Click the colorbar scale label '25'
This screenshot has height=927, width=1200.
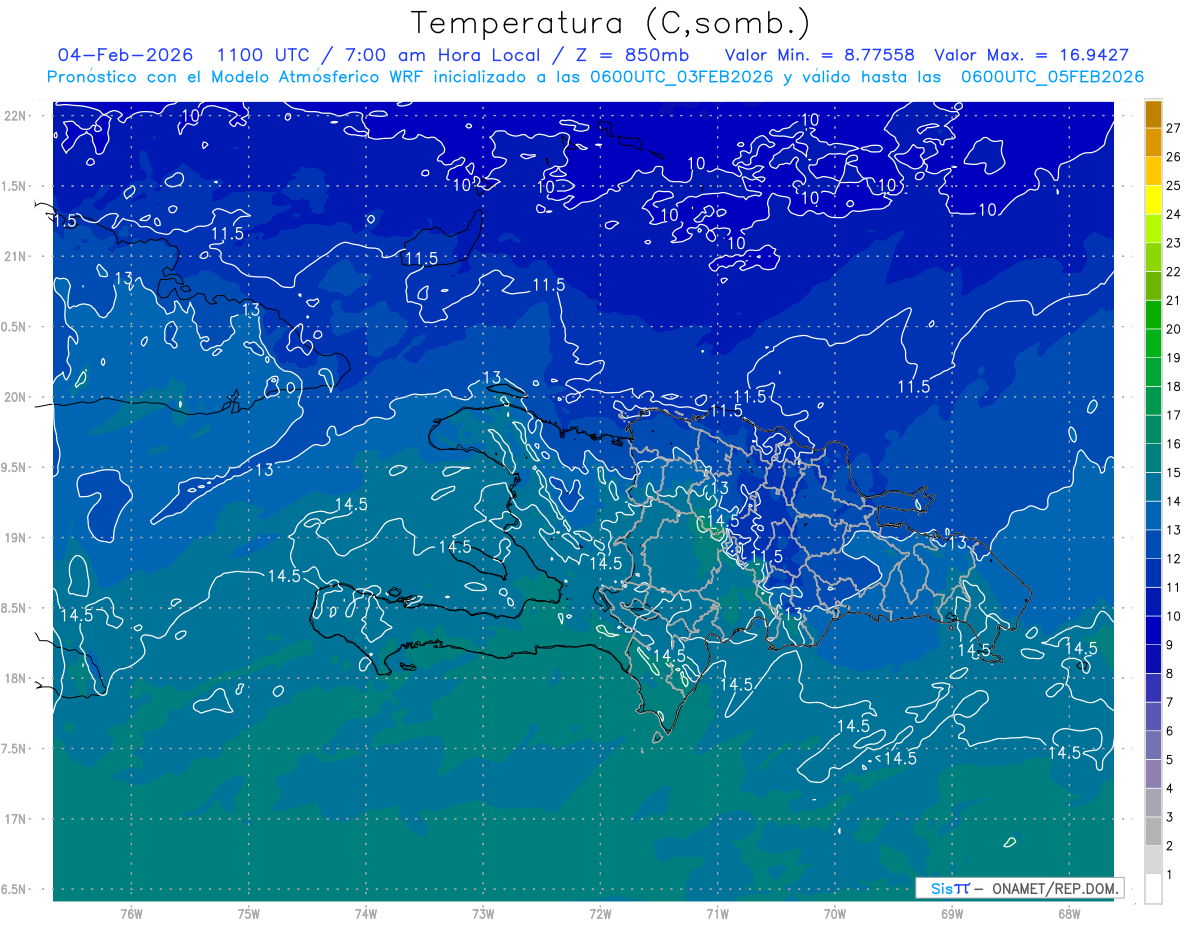(1174, 185)
